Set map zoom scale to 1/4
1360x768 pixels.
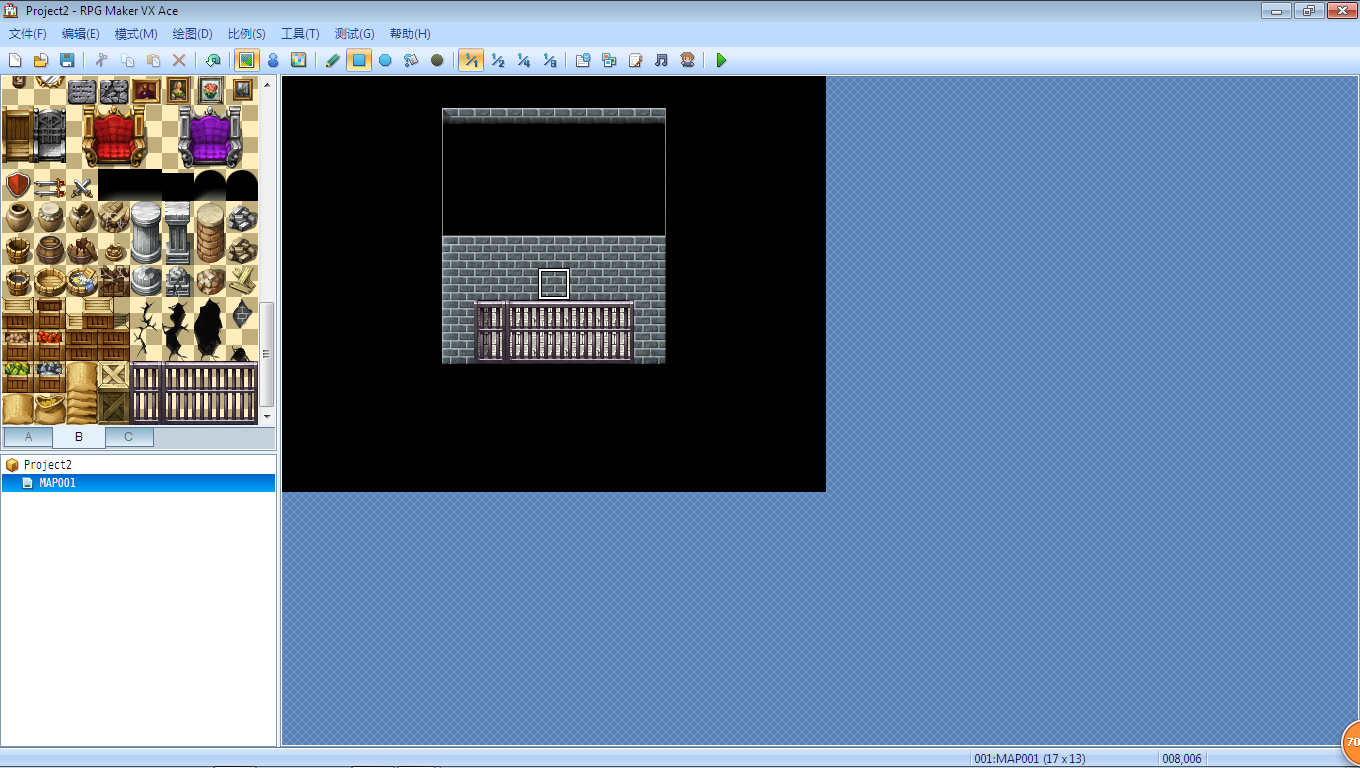(x=523, y=60)
